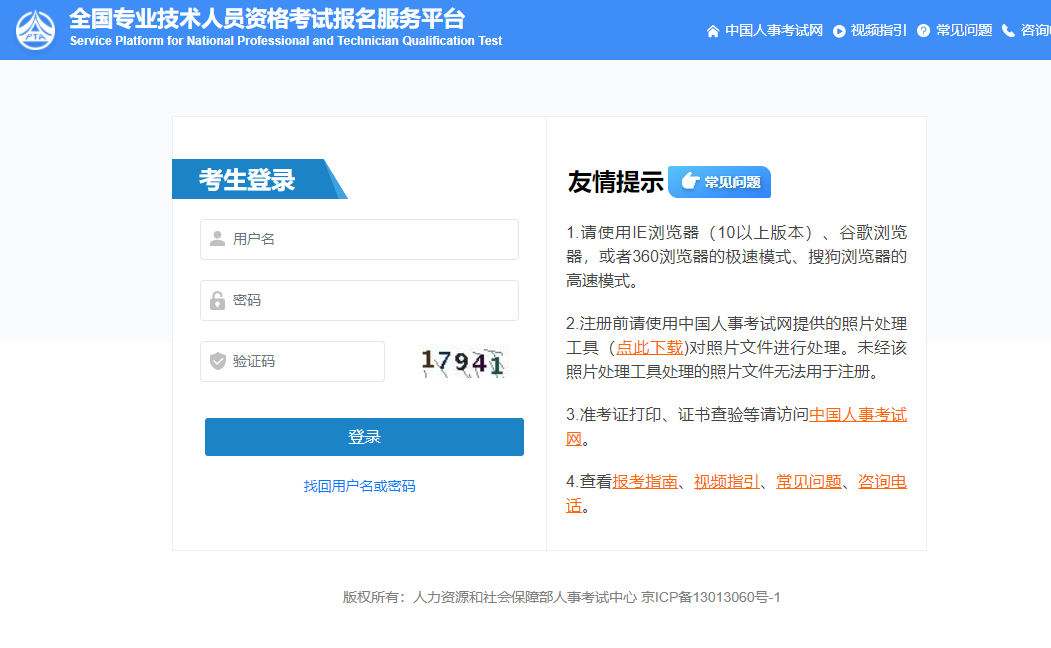
Task: Click the user icon in username field
Action: click(x=217, y=239)
